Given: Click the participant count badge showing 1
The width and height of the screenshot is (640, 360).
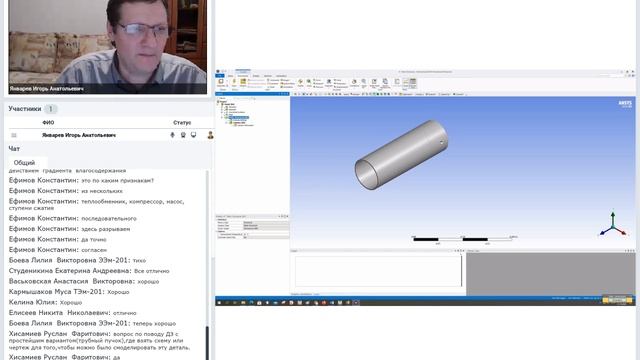Looking at the screenshot, I should [x=51, y=109].
